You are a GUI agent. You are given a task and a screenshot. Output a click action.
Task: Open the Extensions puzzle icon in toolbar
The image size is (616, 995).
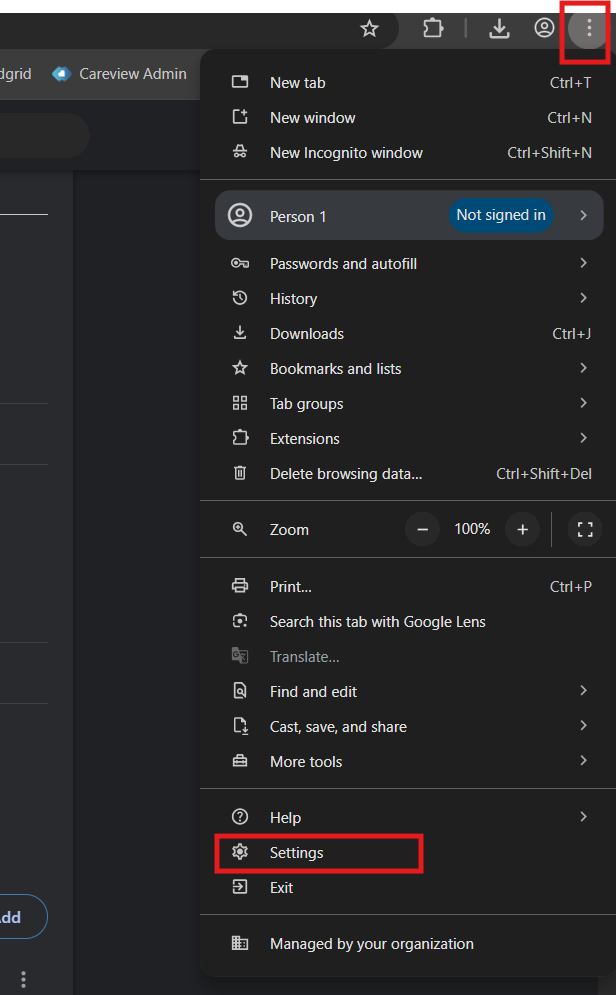click(433, 29)
